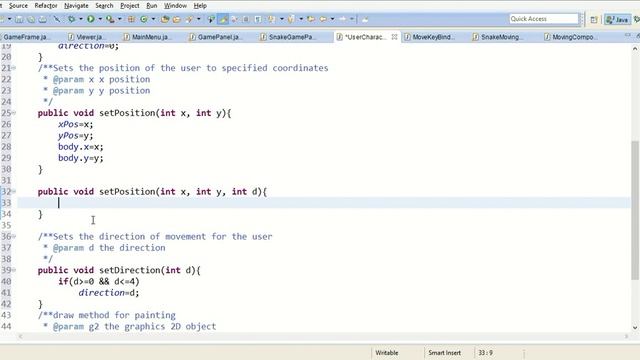Viewport: 640px width, 360px height.
Task: Click the Search flashlight toolbar icon
Action: [x=189, y=19]
